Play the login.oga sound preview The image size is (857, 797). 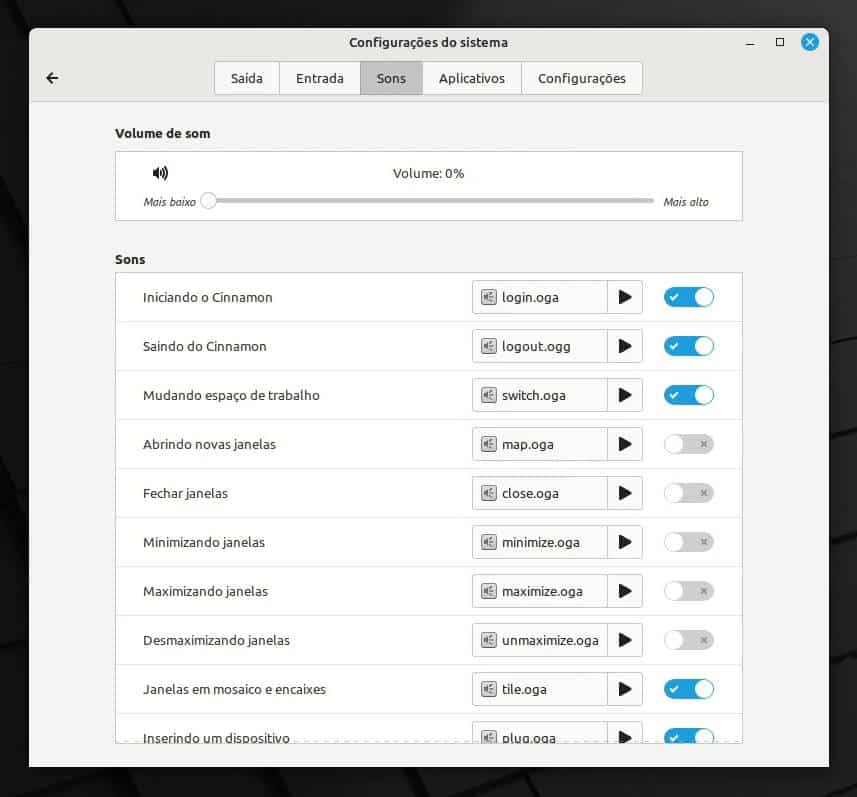point(625,297)
